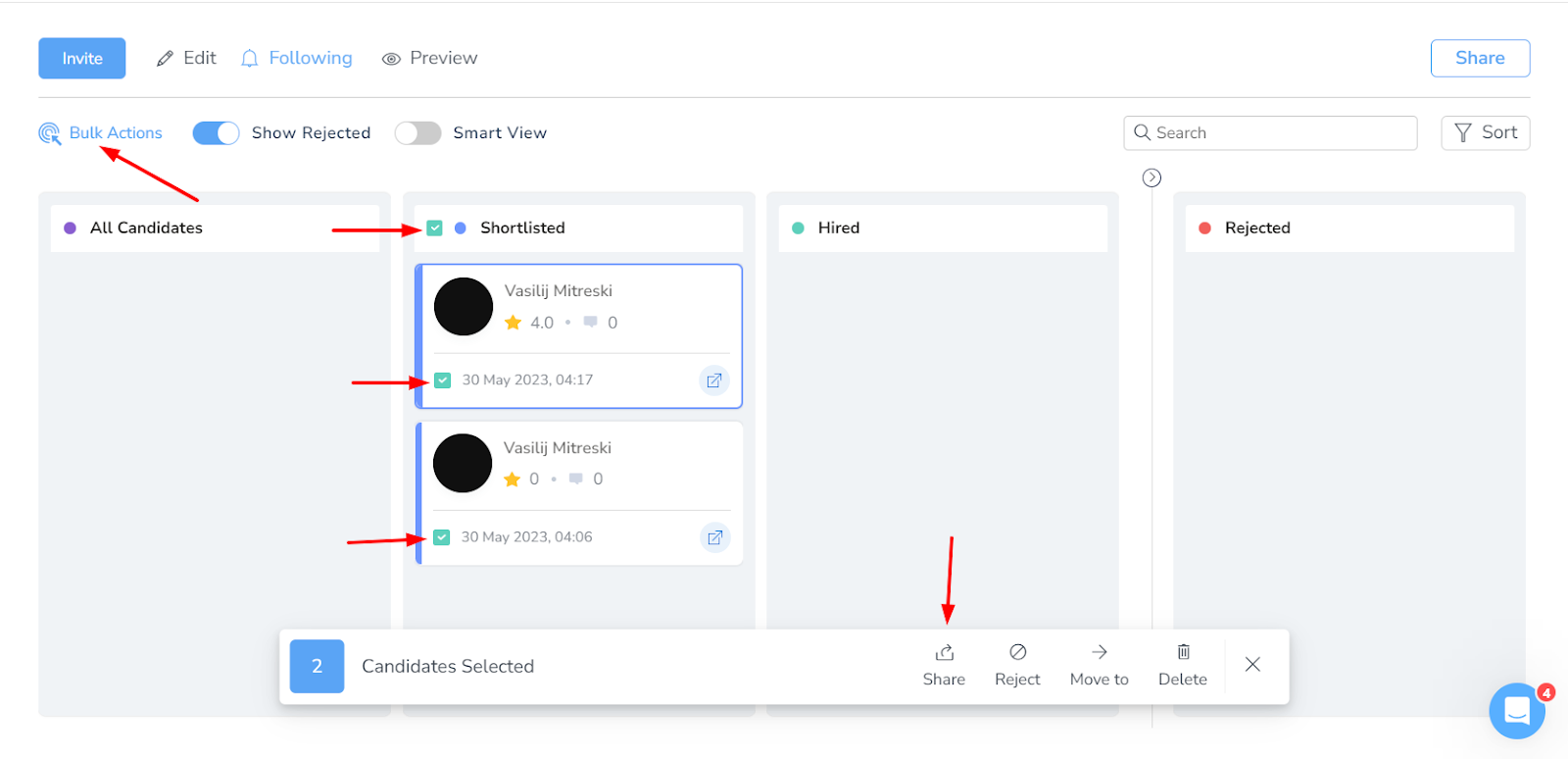The width and height of the screenshot is (1568, 759).
Task: Expand the panel using circled chevron arrow
Action: click(x=1151, y=177)
